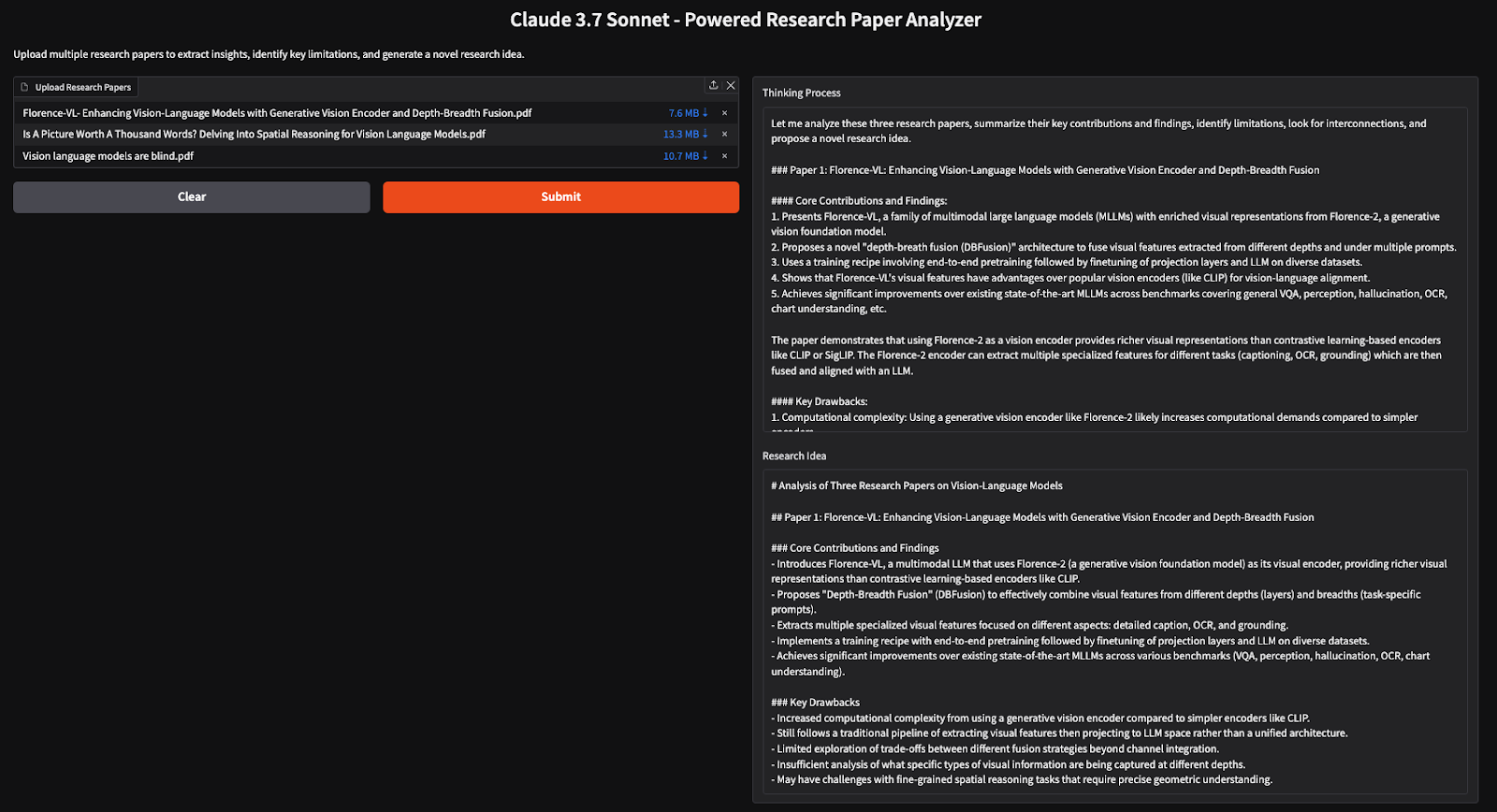Remove the Florence-VL pdf from the list
Viewport: 1497px width, 812px height.
724,113
